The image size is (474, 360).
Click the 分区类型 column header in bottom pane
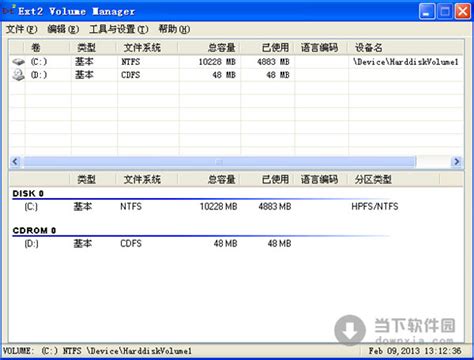(394, 180)
